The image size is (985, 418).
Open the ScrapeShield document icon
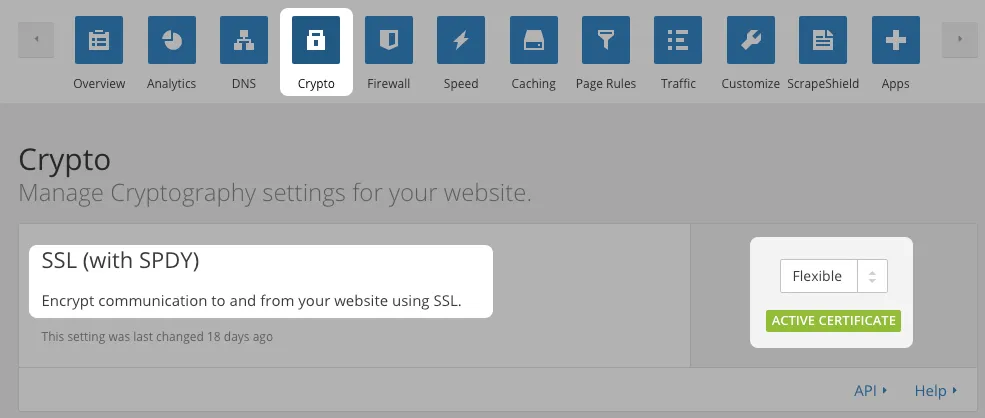(x=823, y=40)
